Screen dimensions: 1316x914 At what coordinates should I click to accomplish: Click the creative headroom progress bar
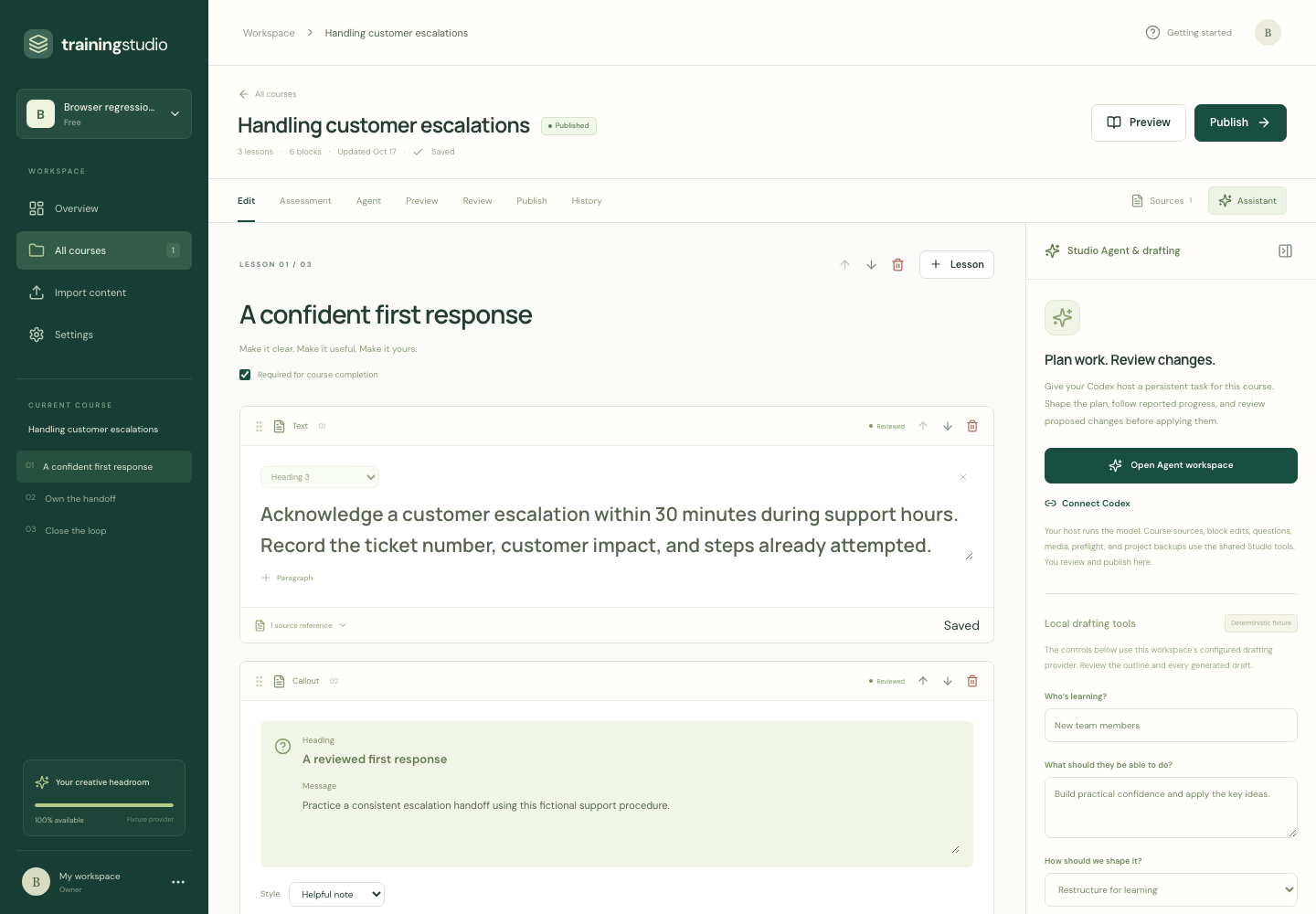[104, 805]
